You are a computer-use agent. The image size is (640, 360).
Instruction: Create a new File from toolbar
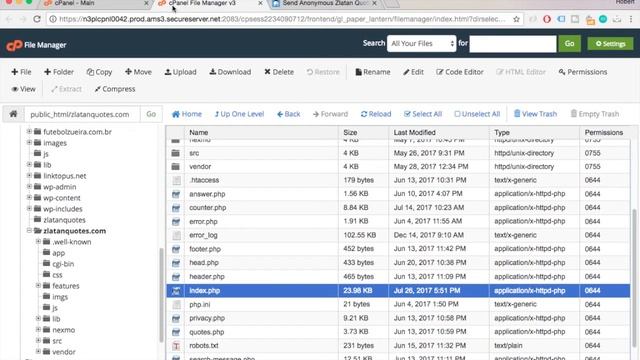click(21, 72)
